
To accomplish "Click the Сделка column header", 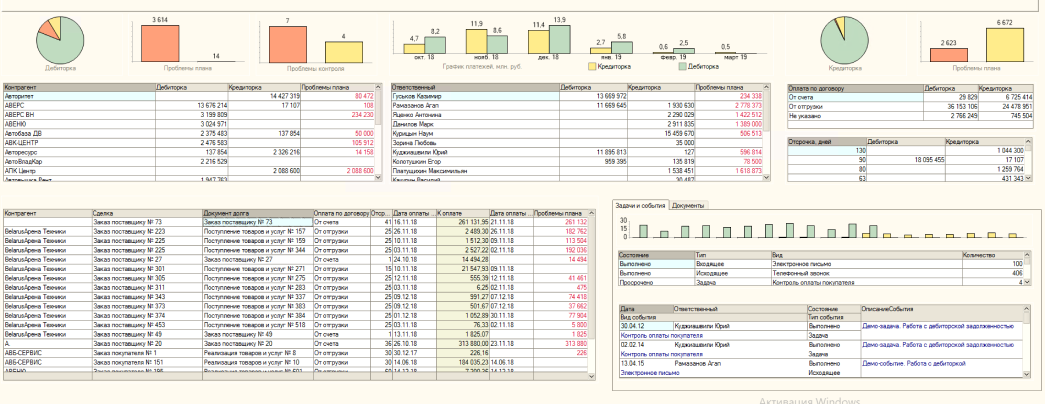I will [145, 213].
